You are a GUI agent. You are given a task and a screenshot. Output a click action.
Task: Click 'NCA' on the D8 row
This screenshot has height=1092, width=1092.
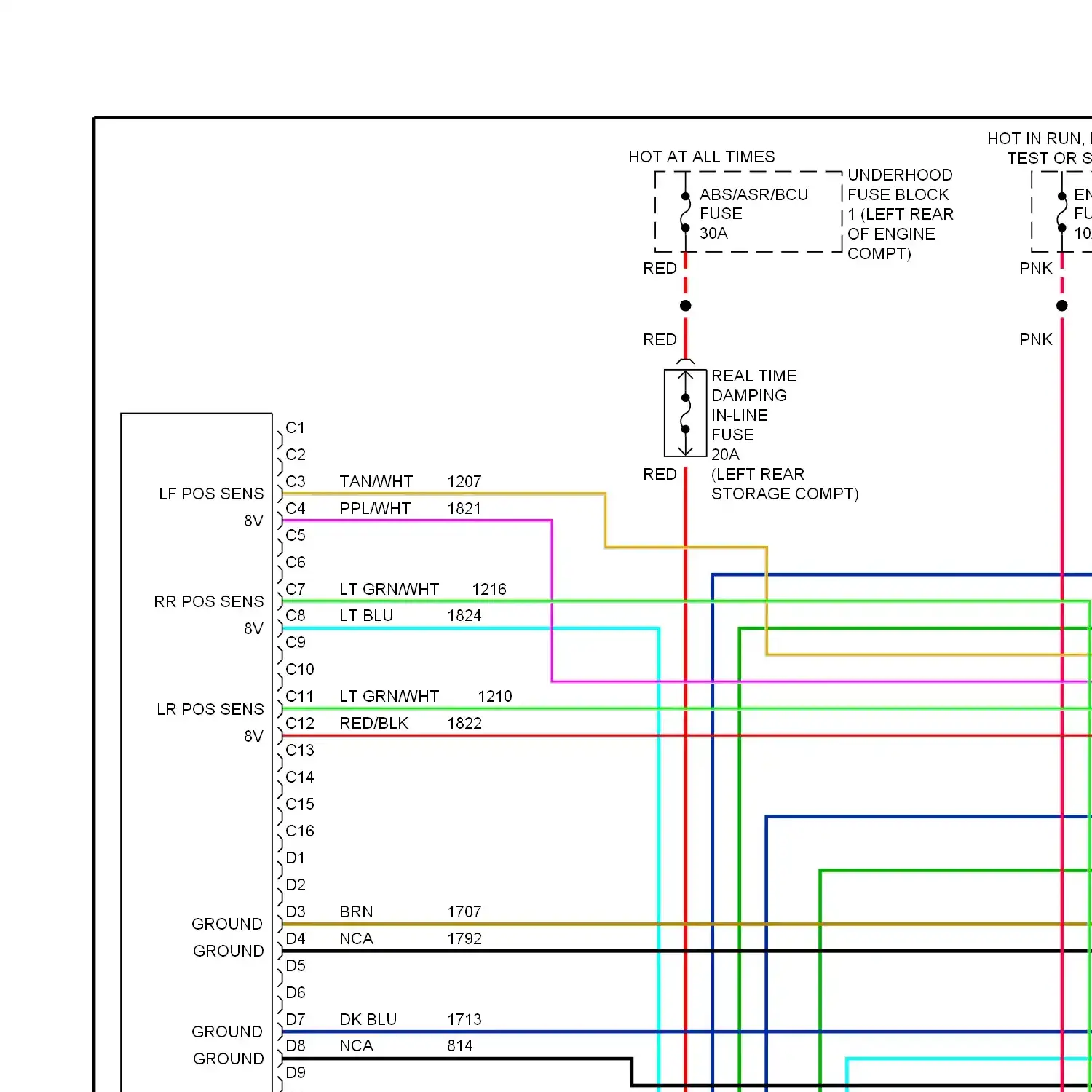point(356,1046)
